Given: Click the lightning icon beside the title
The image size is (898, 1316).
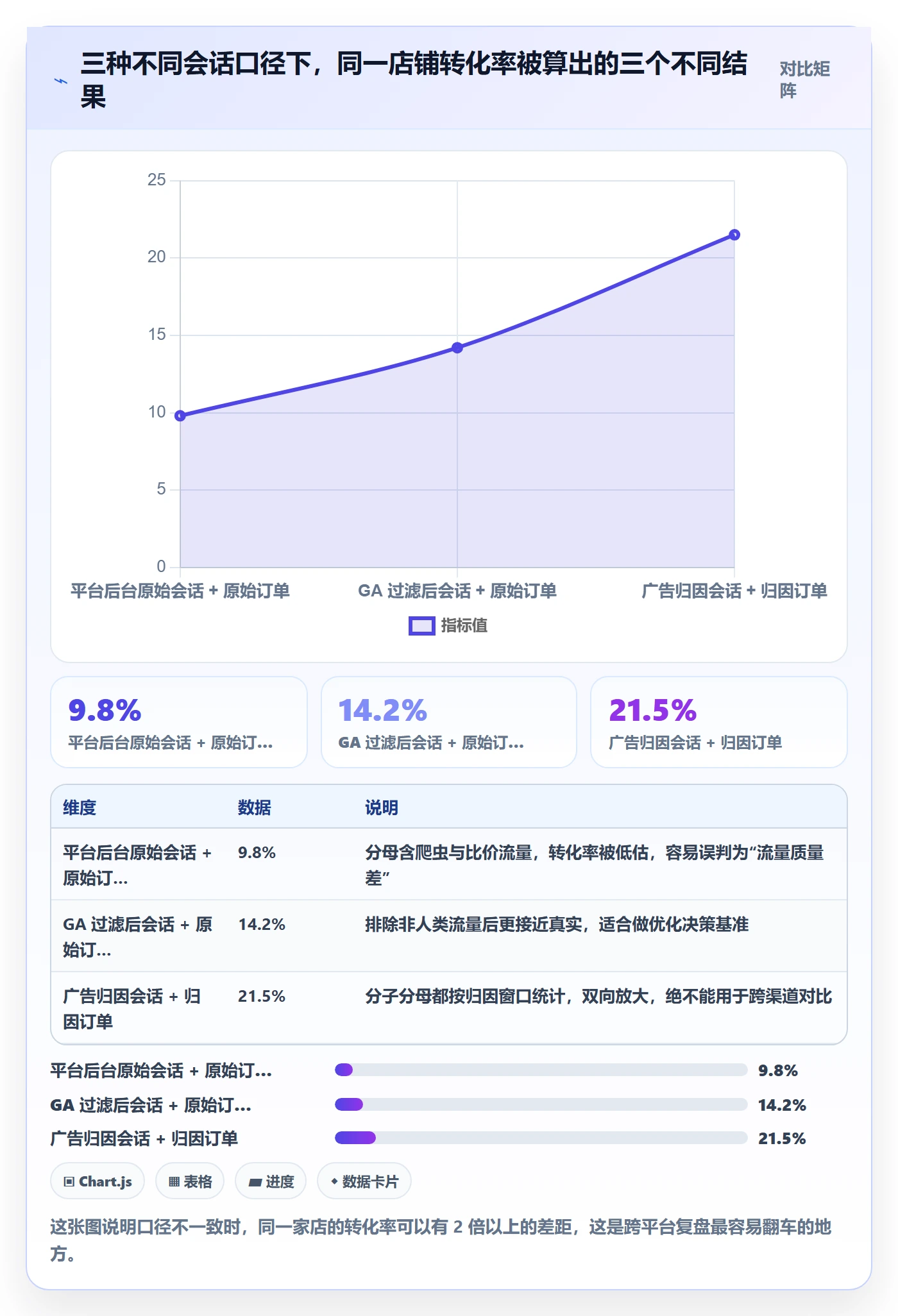Looking at the screenshot, I should click(61, 81).
